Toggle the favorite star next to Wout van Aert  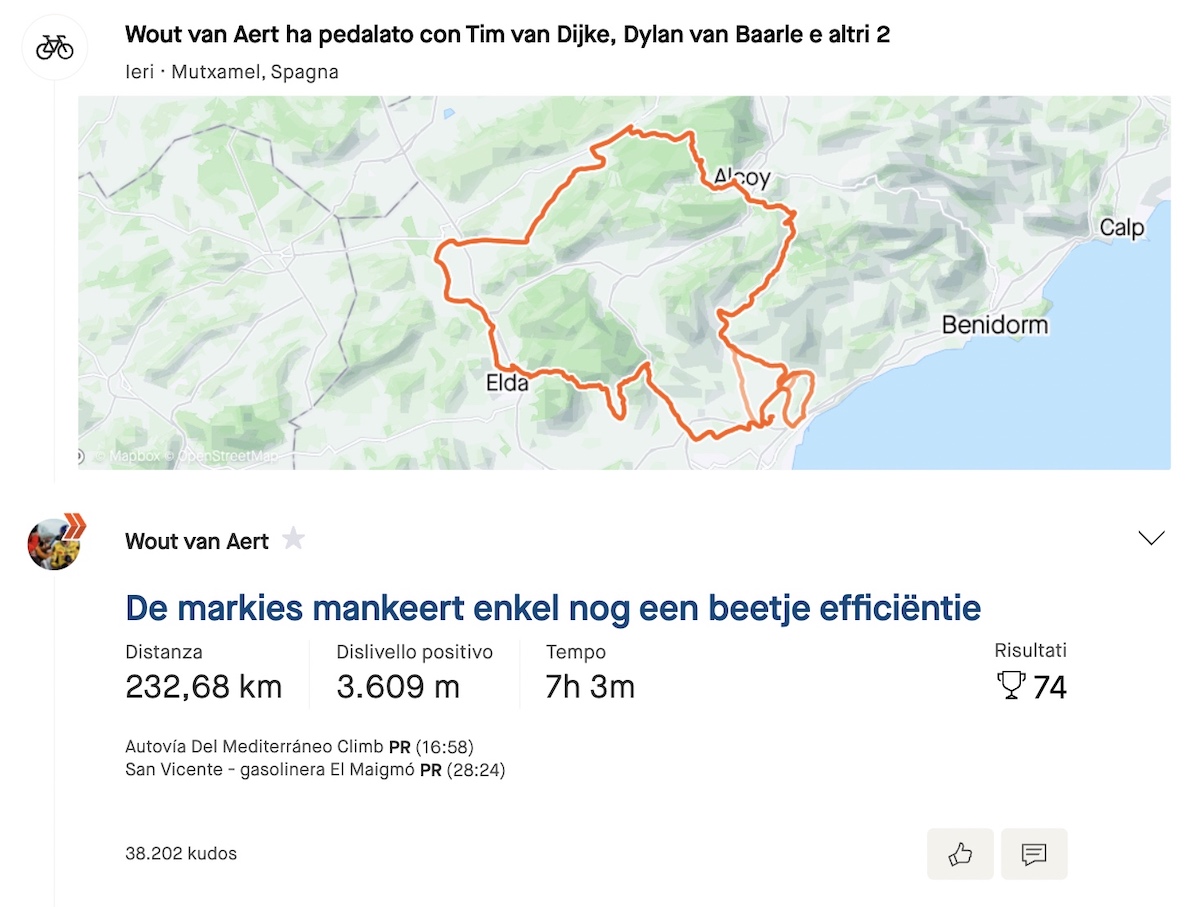coord(293,540)
